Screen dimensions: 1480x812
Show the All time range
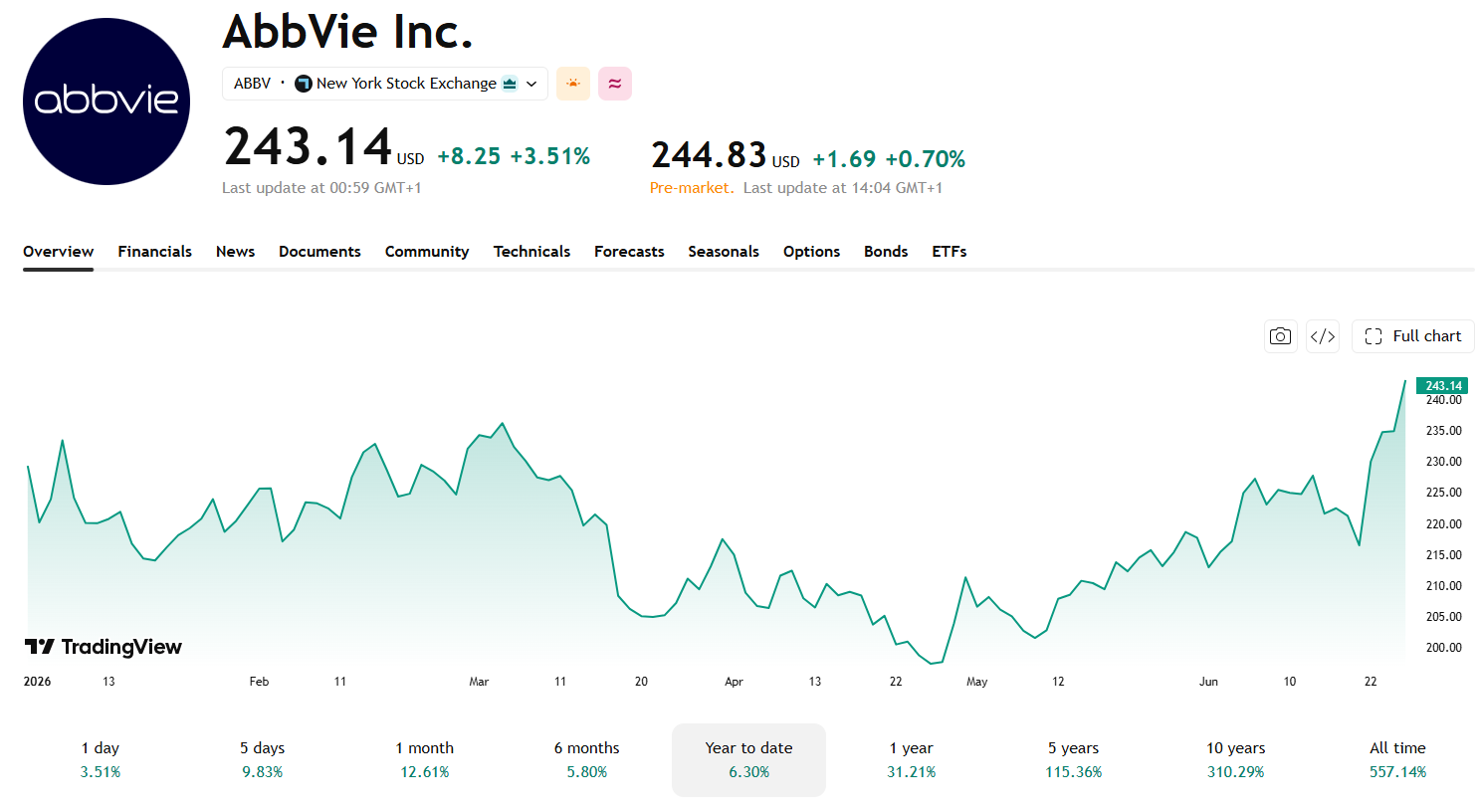pos(1398,760)
